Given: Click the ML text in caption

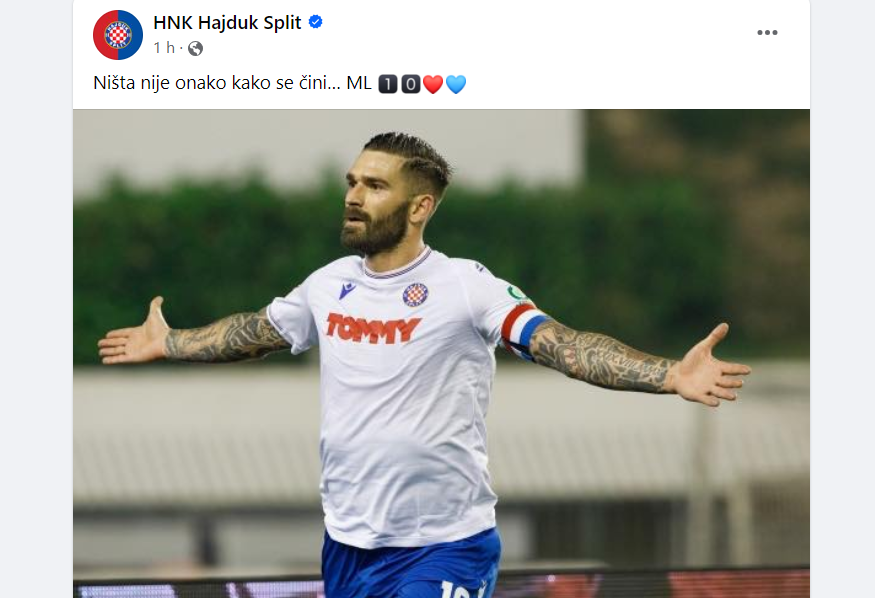Looking at the screenshot, I should [x=359, y=83].
